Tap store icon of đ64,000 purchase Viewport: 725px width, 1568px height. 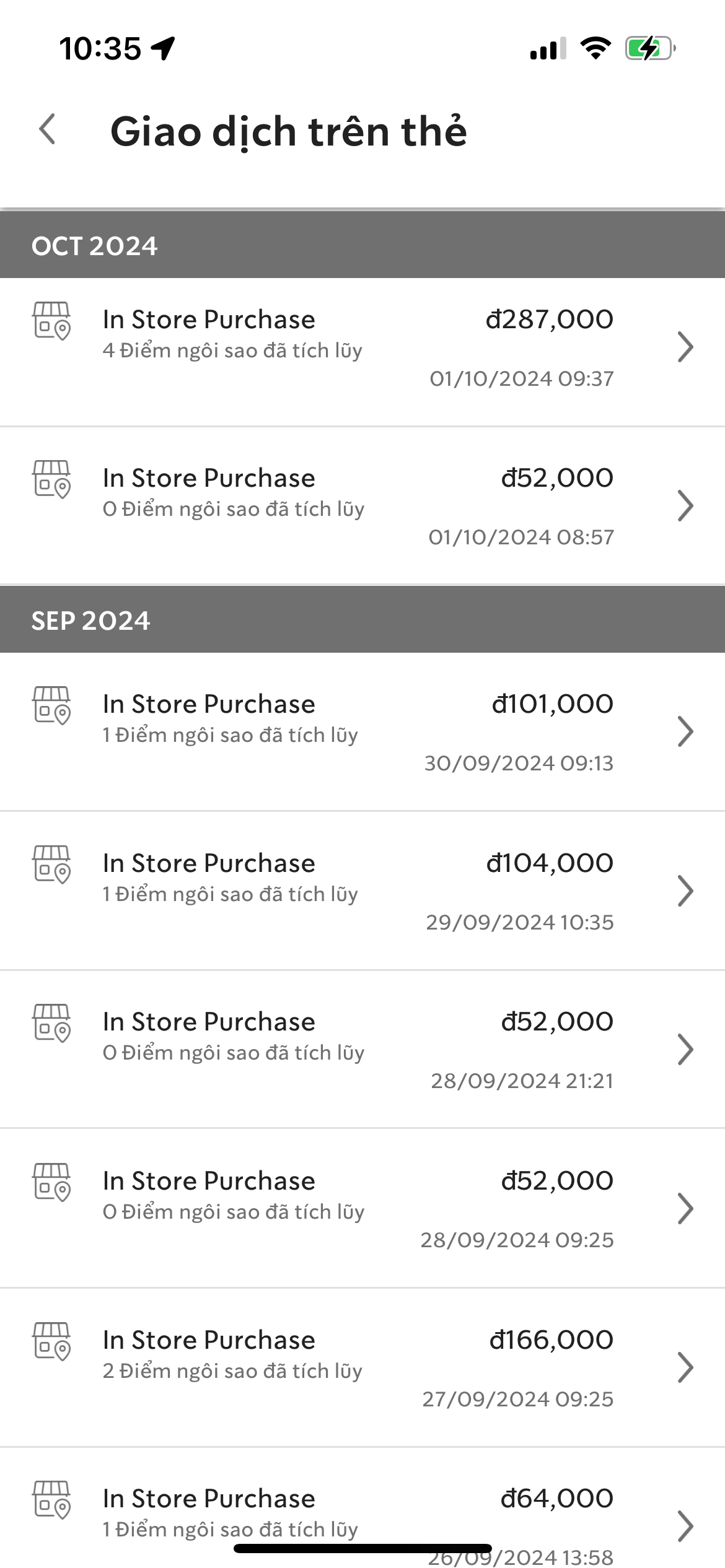51,1500
